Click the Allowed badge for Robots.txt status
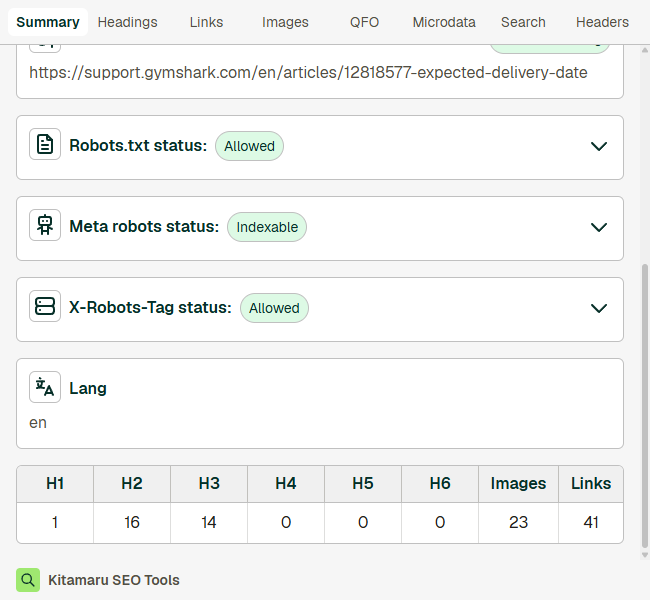This screenshot has height=600, width=650. 249,146
